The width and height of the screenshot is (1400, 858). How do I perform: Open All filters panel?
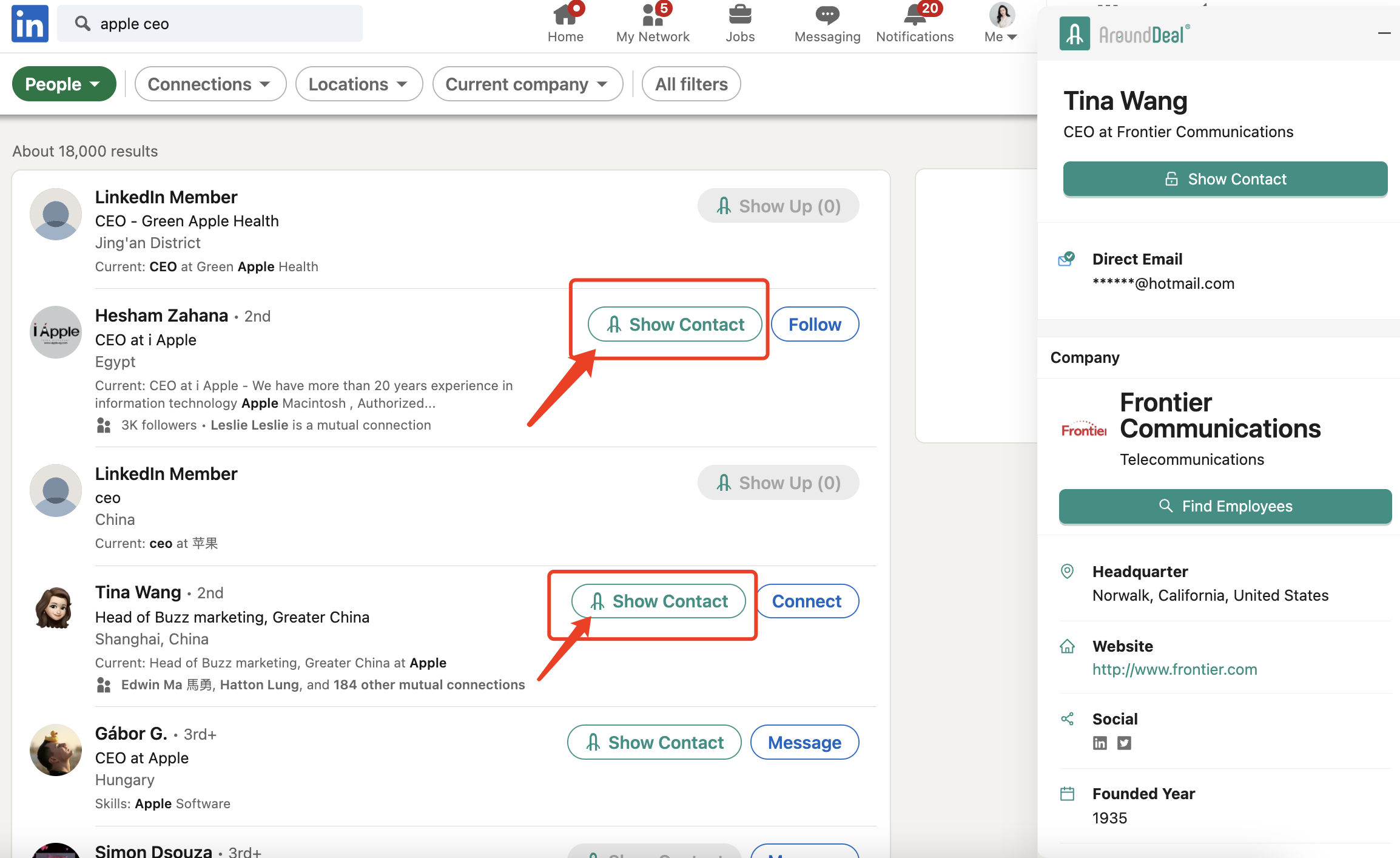691,84
